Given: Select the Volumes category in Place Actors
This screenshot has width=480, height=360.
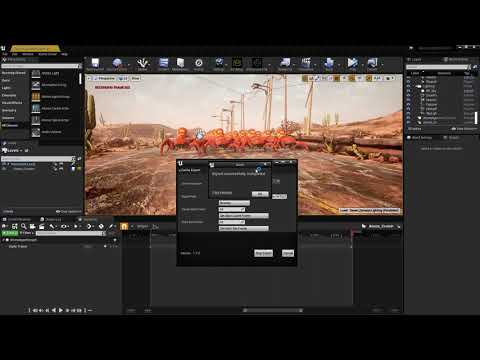Looking at the screenshot, I should (8, 118).
